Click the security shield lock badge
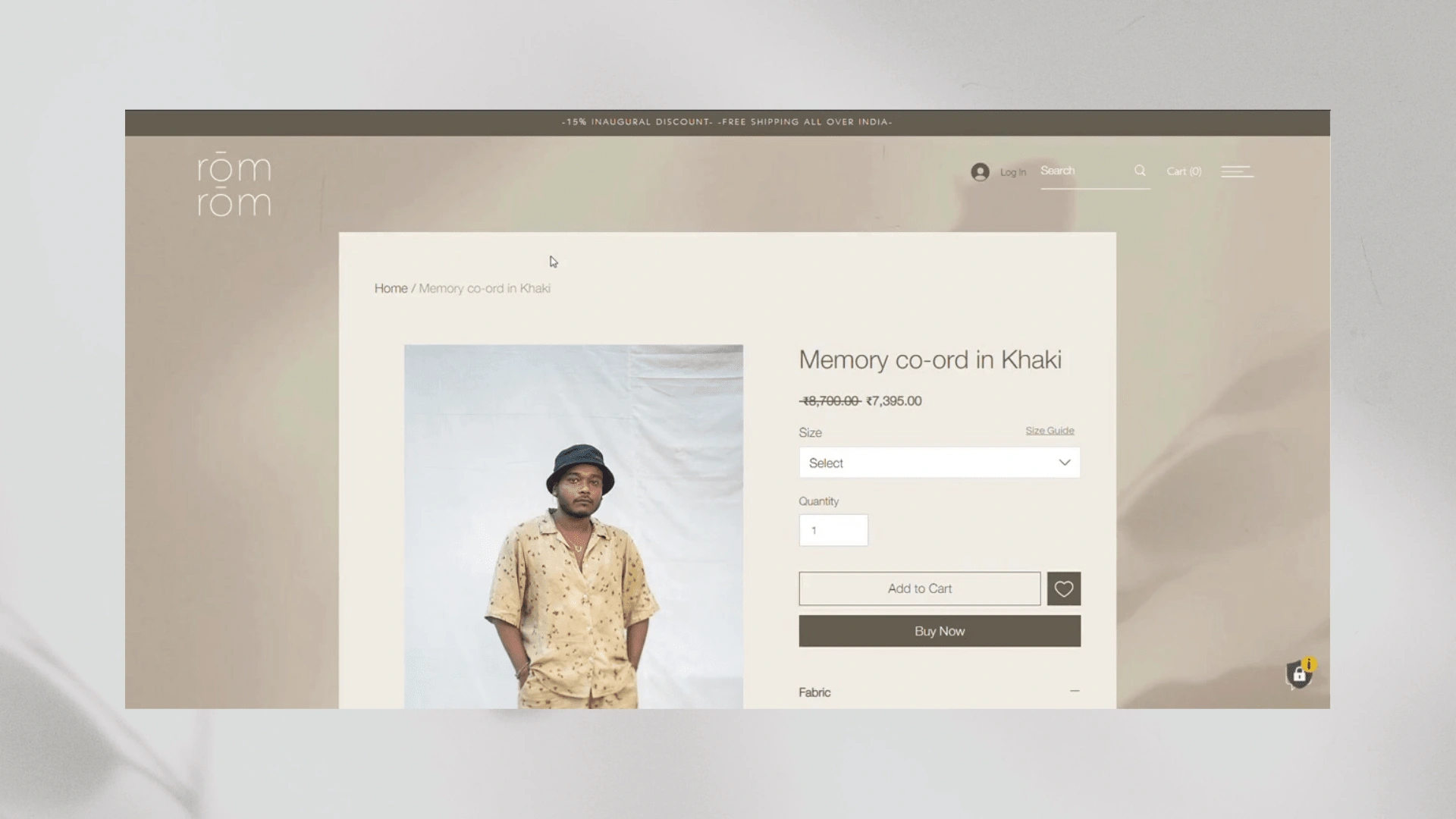The width and height of the screenshot is (1456, 819). click(x=1299, y=674)
